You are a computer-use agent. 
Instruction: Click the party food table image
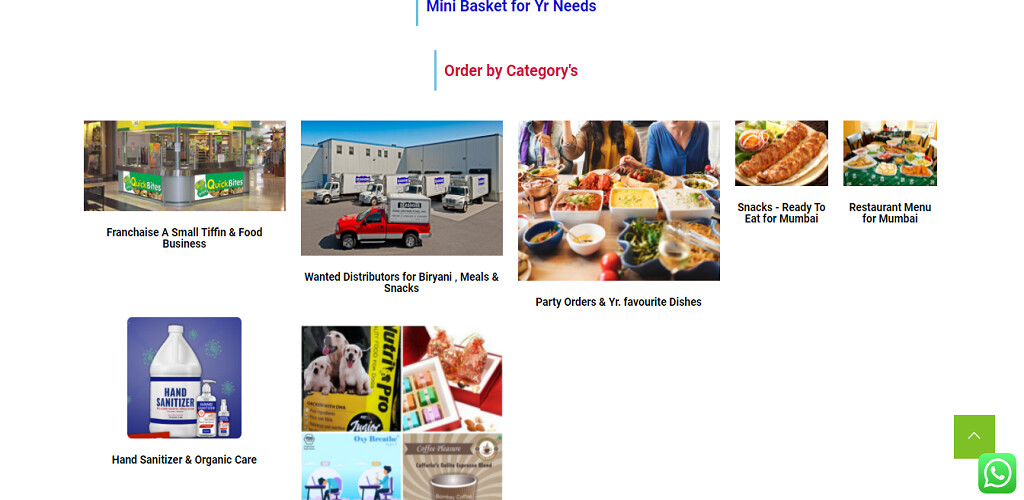pos(618,200)
